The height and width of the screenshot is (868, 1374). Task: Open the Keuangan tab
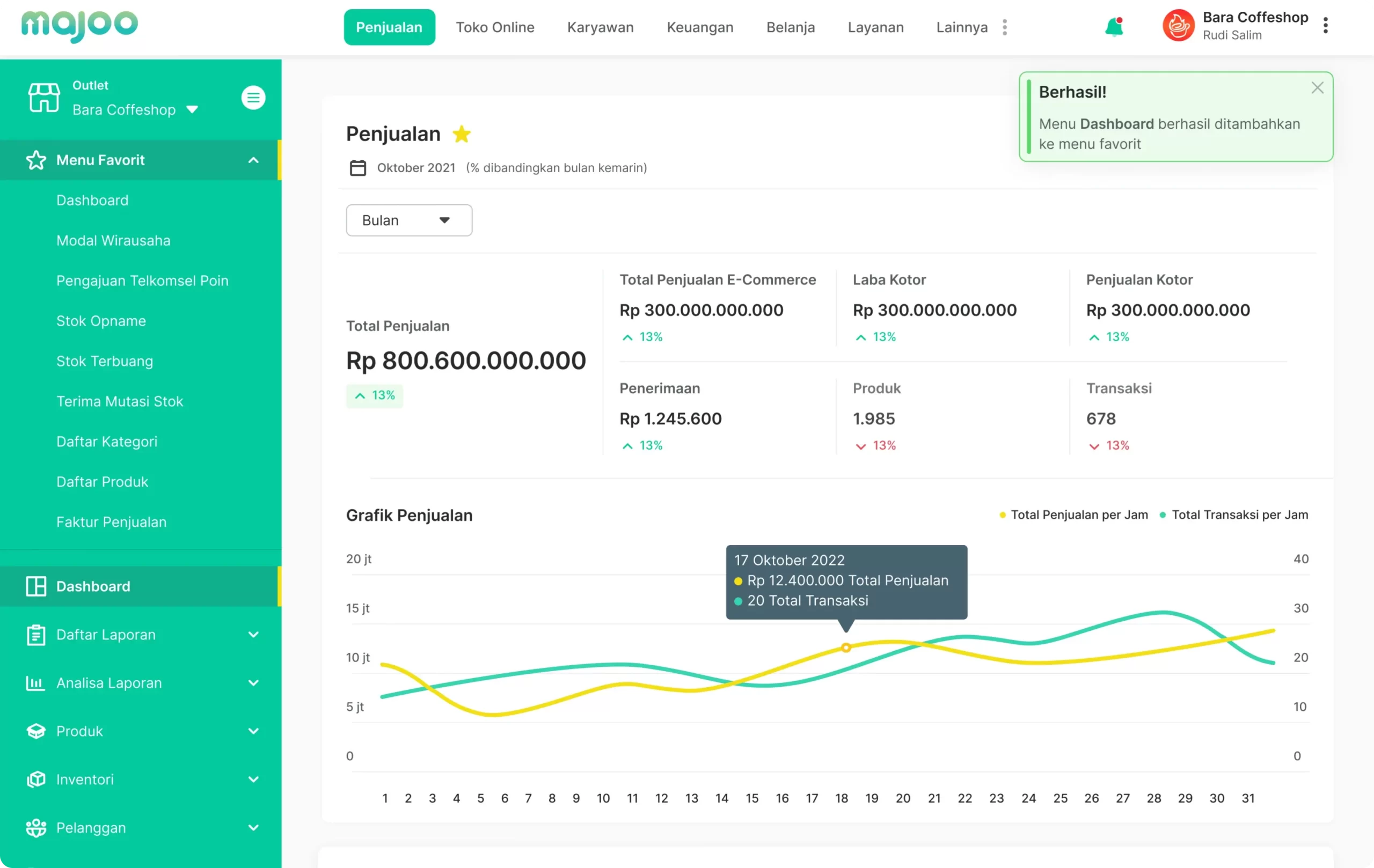coord(699,27)
